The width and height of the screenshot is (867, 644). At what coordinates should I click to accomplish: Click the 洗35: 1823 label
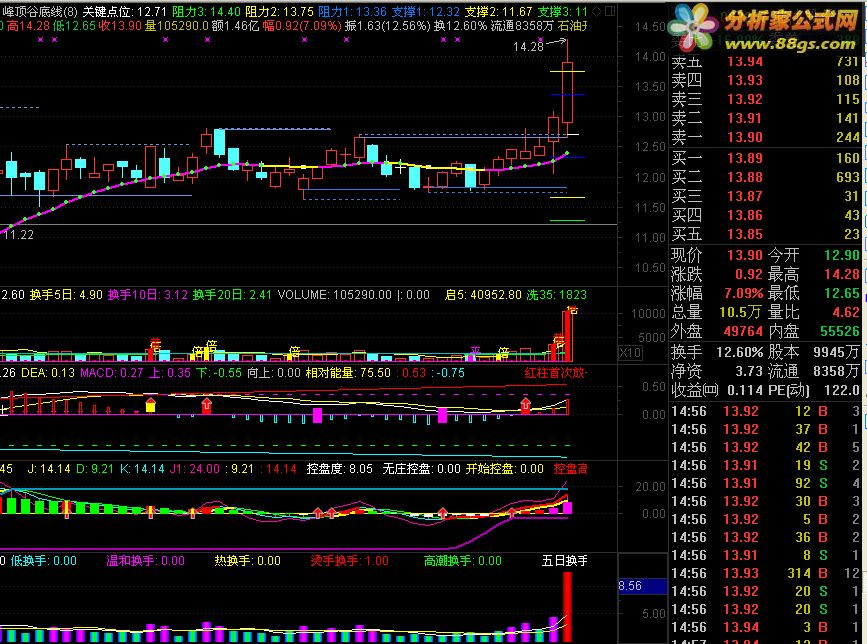[556, 295]
